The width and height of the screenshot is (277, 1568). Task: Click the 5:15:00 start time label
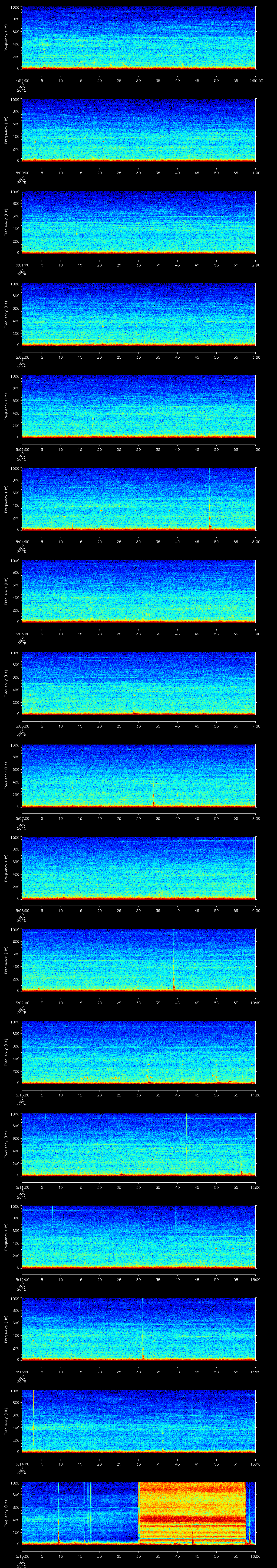(22, 1556)
